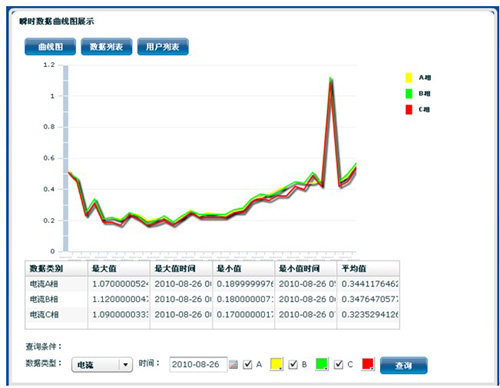This screenshot has width=500, height=388.
Task: Sort by the 最小值时间 column header
Action: point(306,268)
